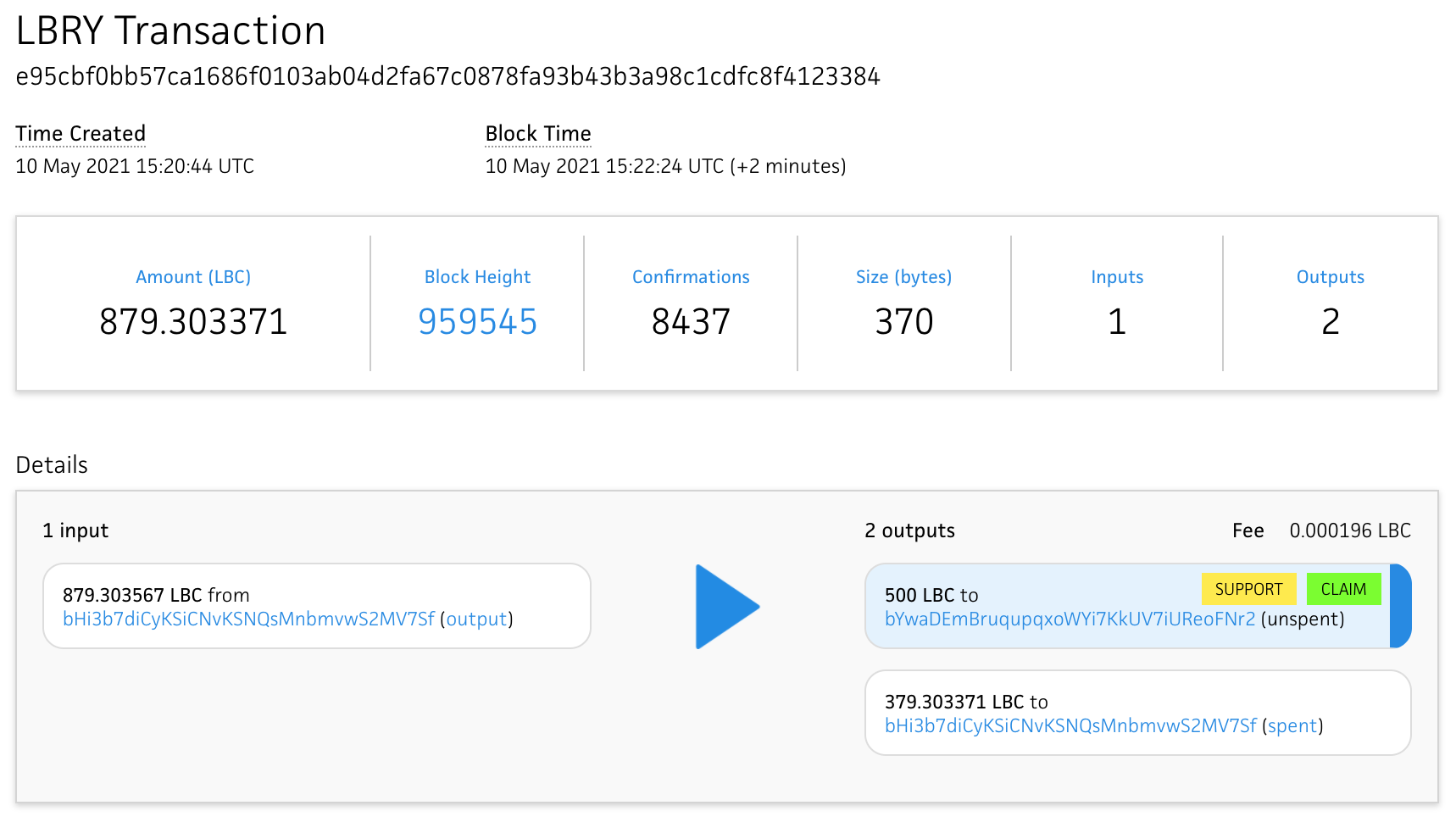
Task: Click the "2 outputs" heading
Action: [909, 530]
